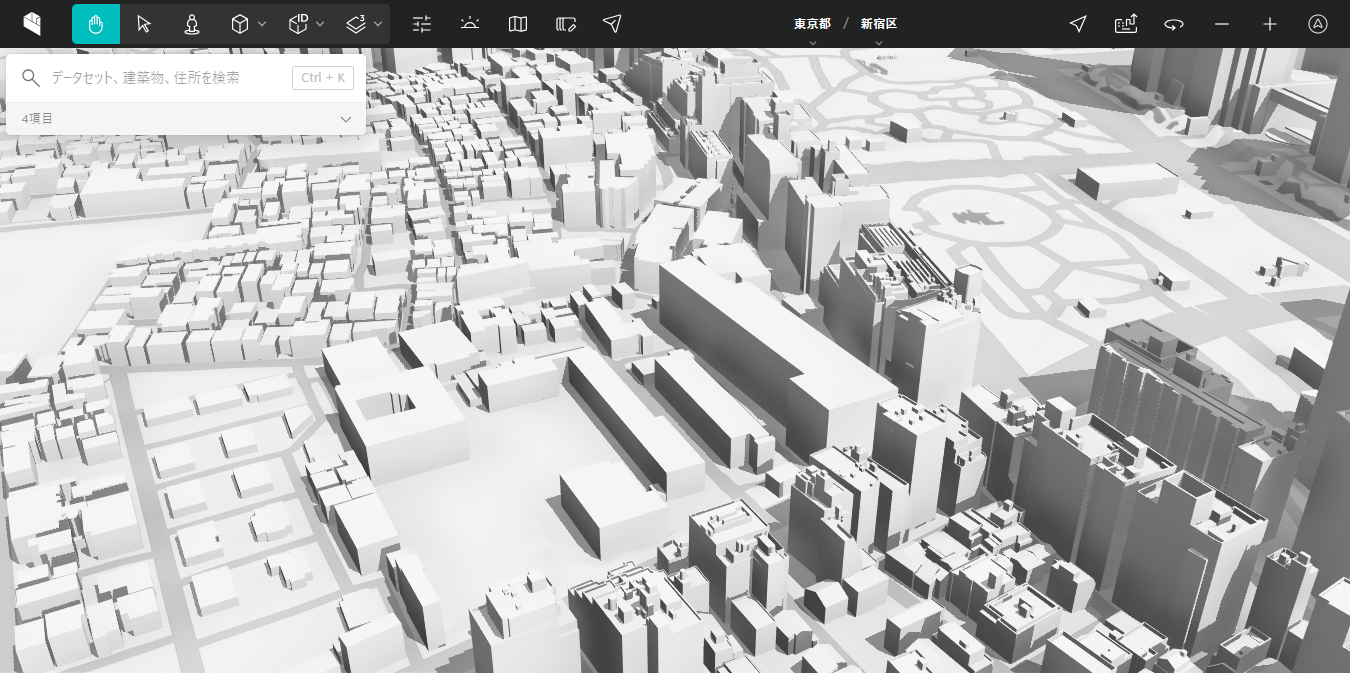Image resolution: width=1350 pixels, height=673 pixels.
Task: Open the 東京都 prefecture breadcrumb
Action: point(812,24)
